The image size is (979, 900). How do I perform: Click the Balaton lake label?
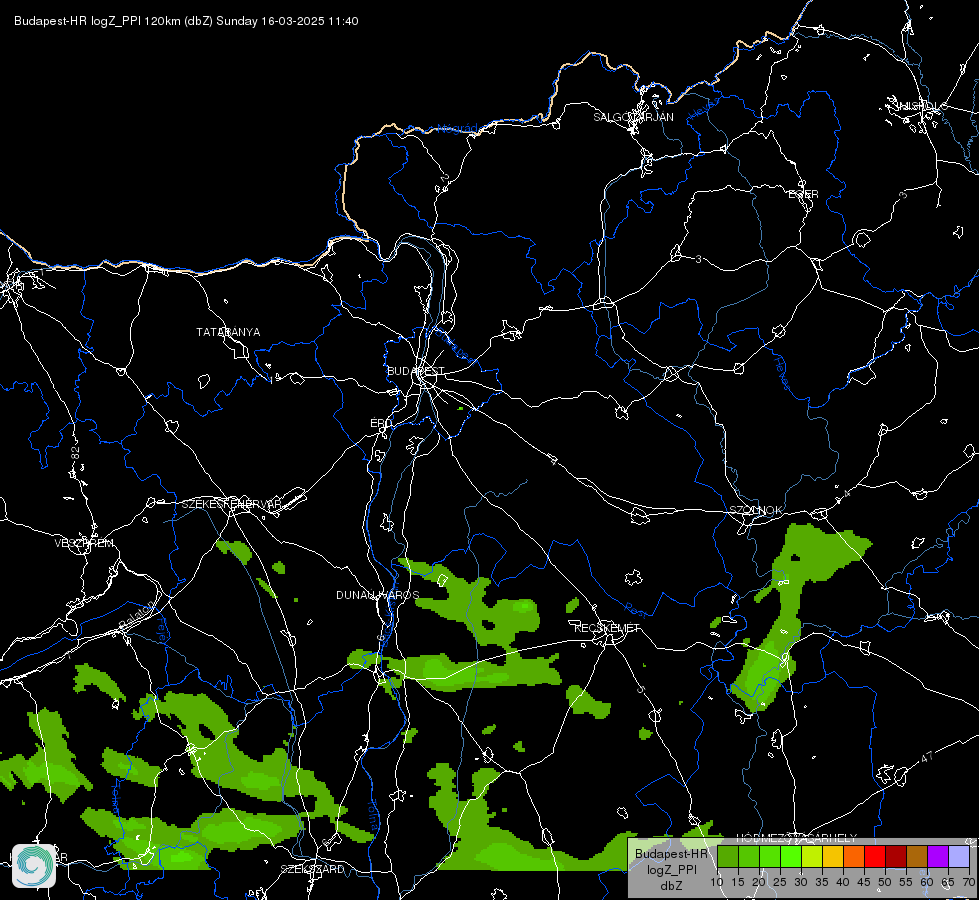[x=136, y=616]
